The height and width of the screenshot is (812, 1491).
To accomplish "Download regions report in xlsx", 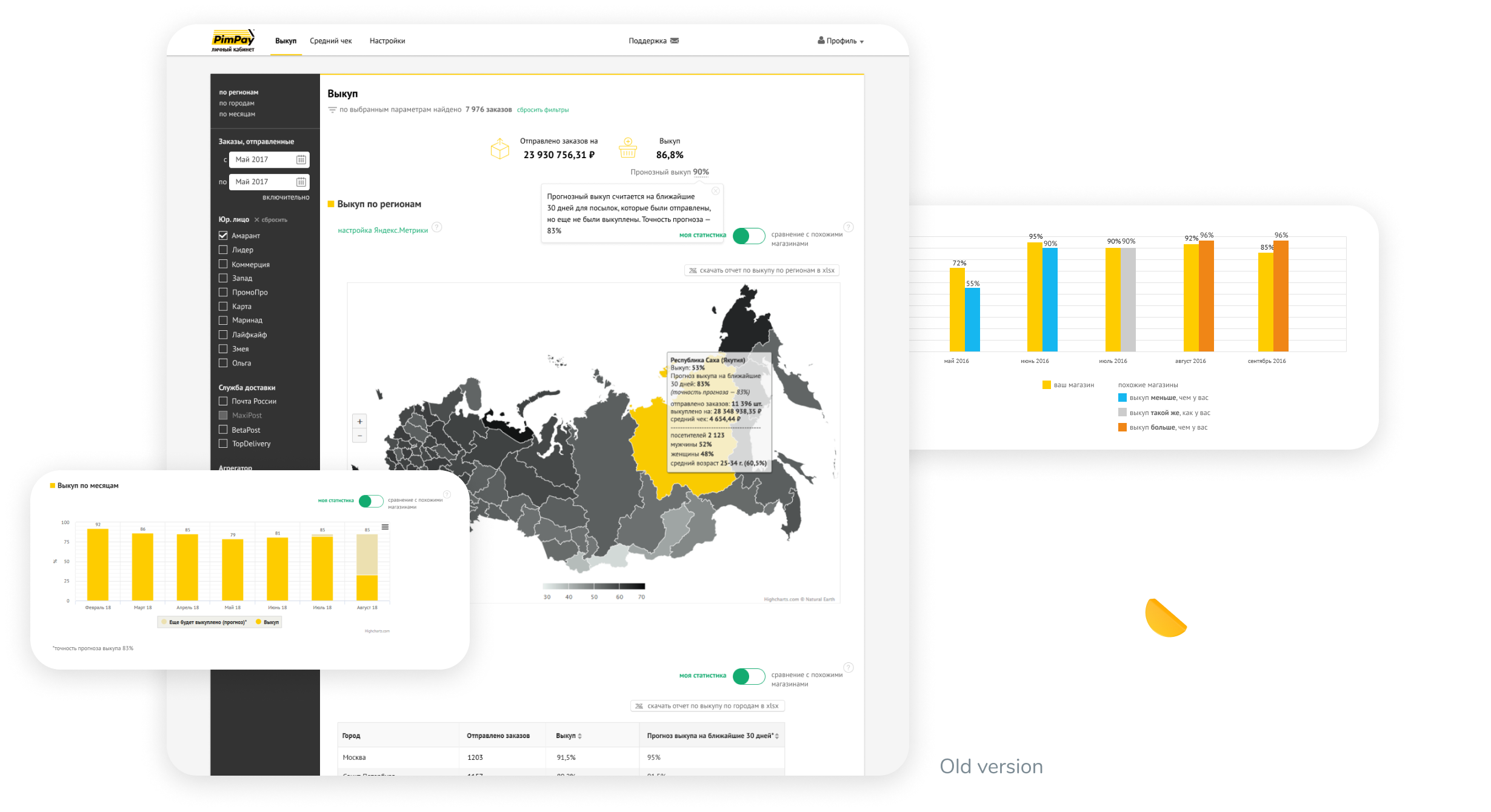I will point(762,270).
